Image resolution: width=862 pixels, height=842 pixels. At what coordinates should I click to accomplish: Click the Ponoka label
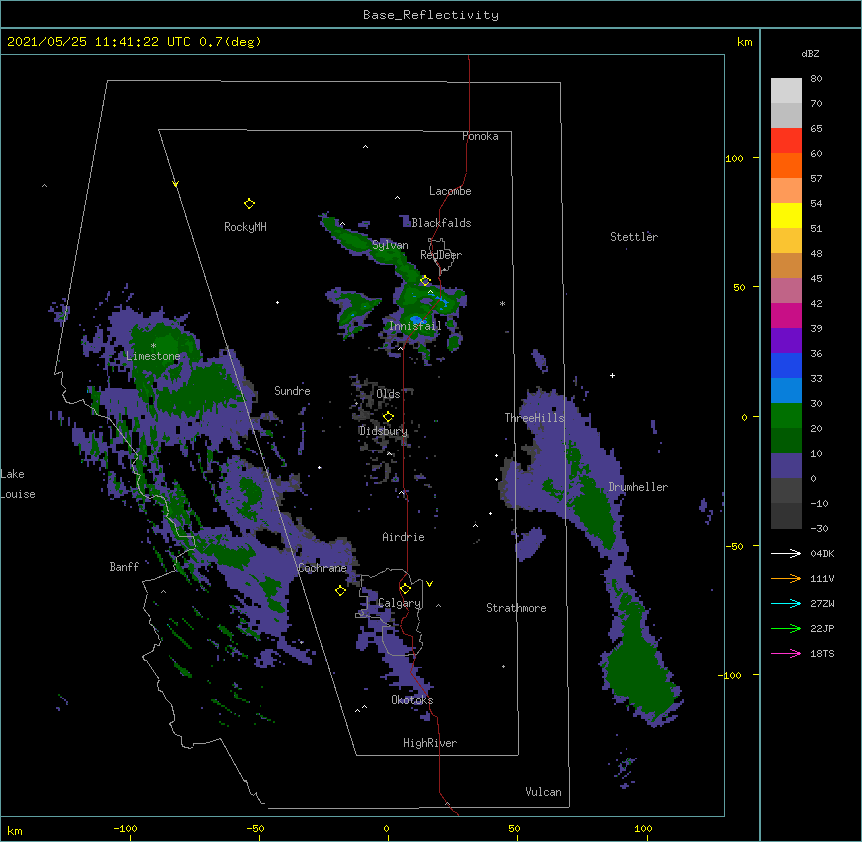480,136
